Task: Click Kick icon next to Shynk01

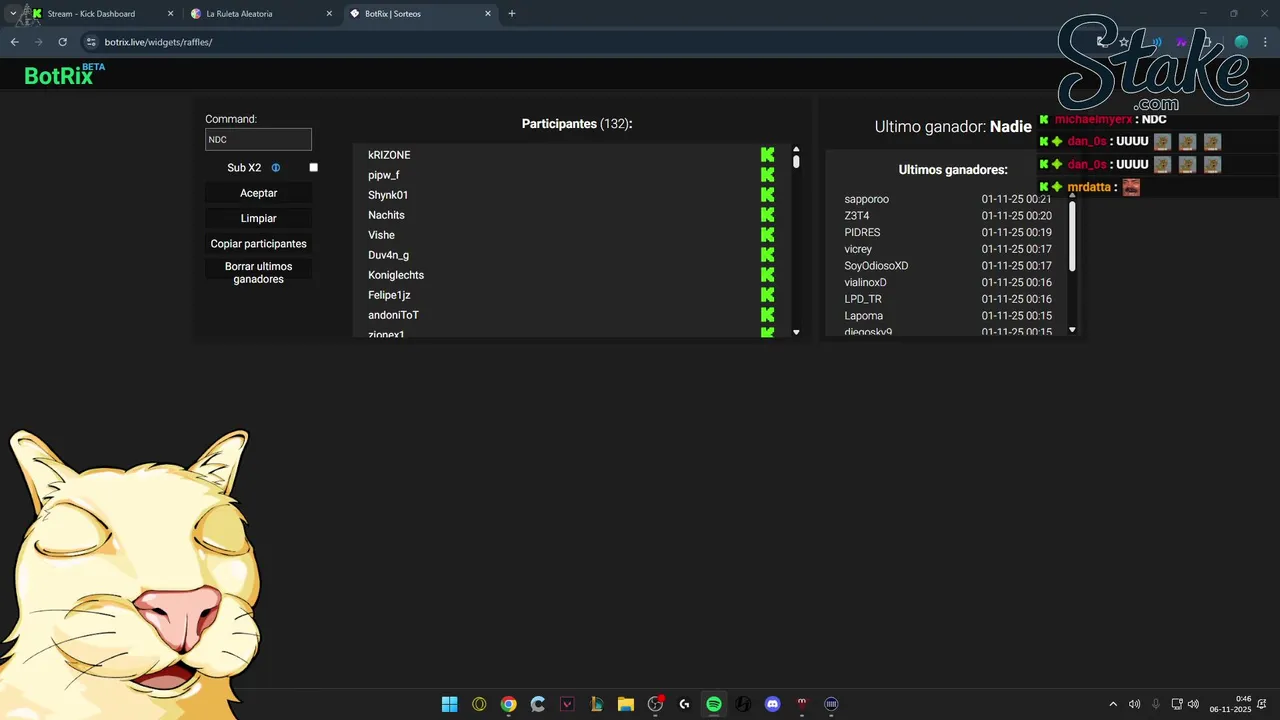Action: 767,195
